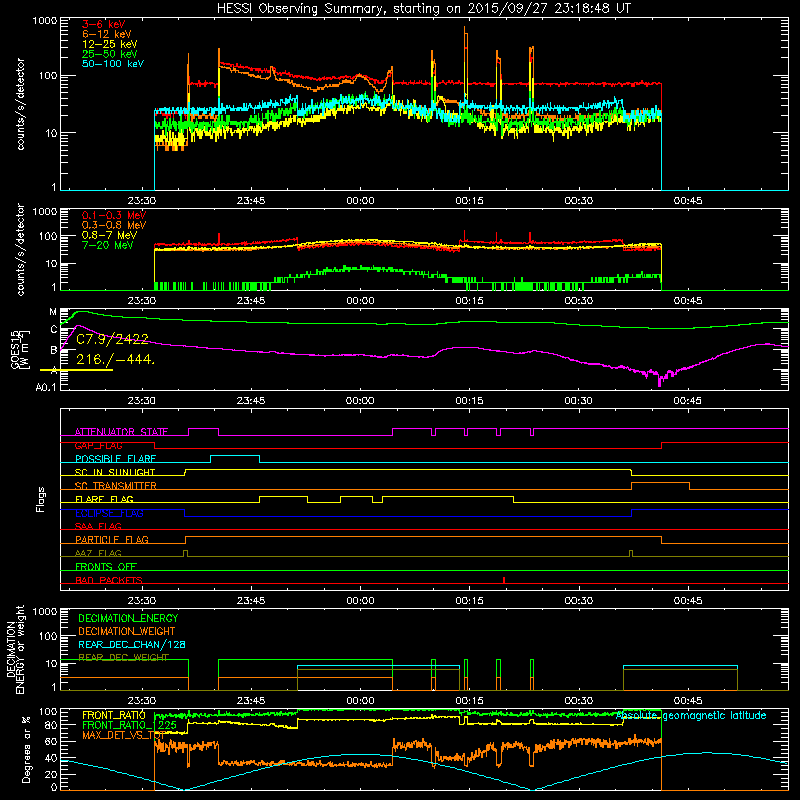Select the '3-6 keV' legend label
This screenshot has width=800, height=800.
[103, 24]
